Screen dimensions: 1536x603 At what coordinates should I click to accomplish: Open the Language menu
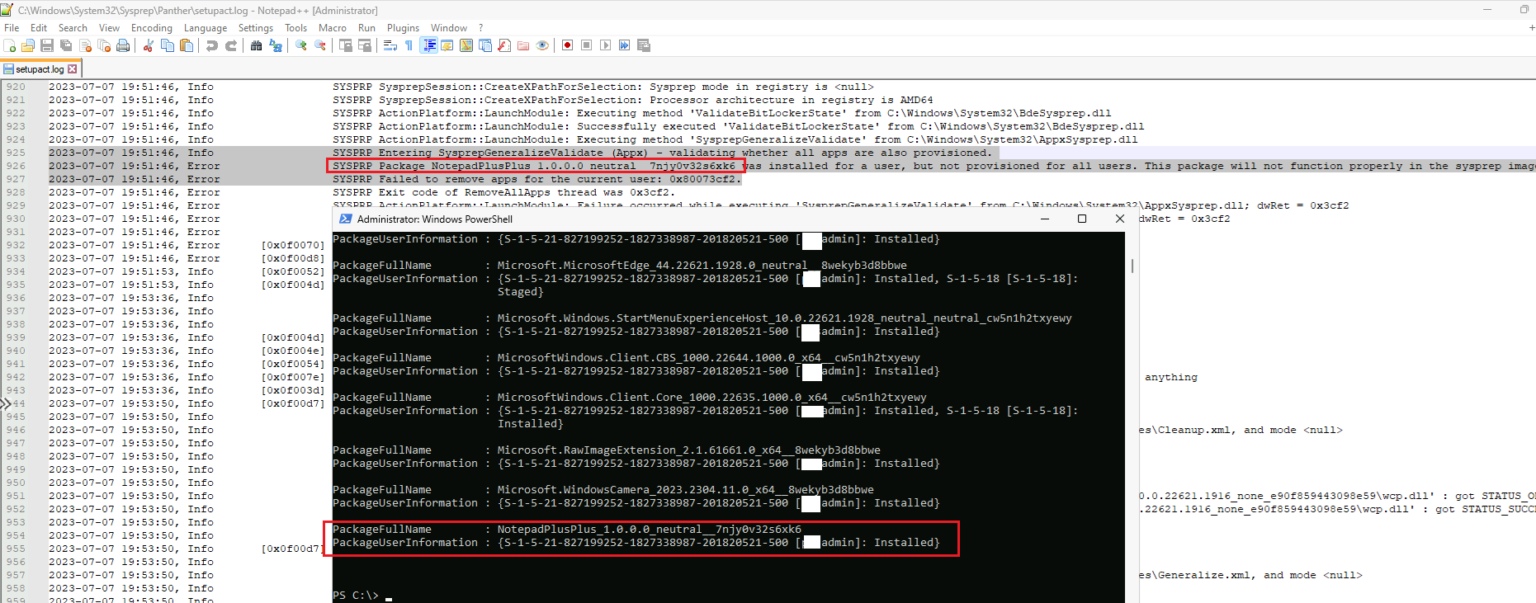tap(205, 28)
